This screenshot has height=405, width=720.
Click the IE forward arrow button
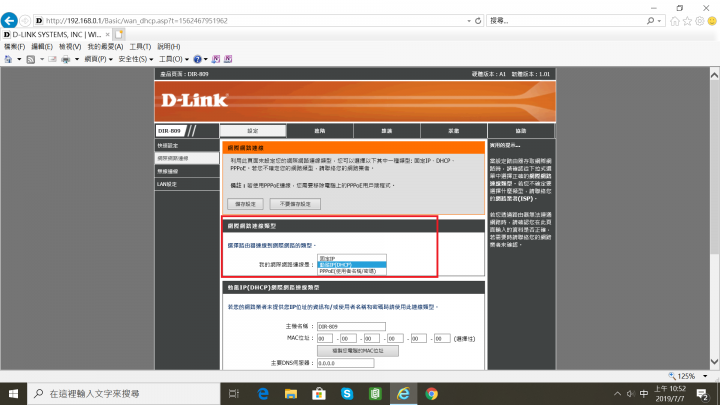[x=25, y=21]
